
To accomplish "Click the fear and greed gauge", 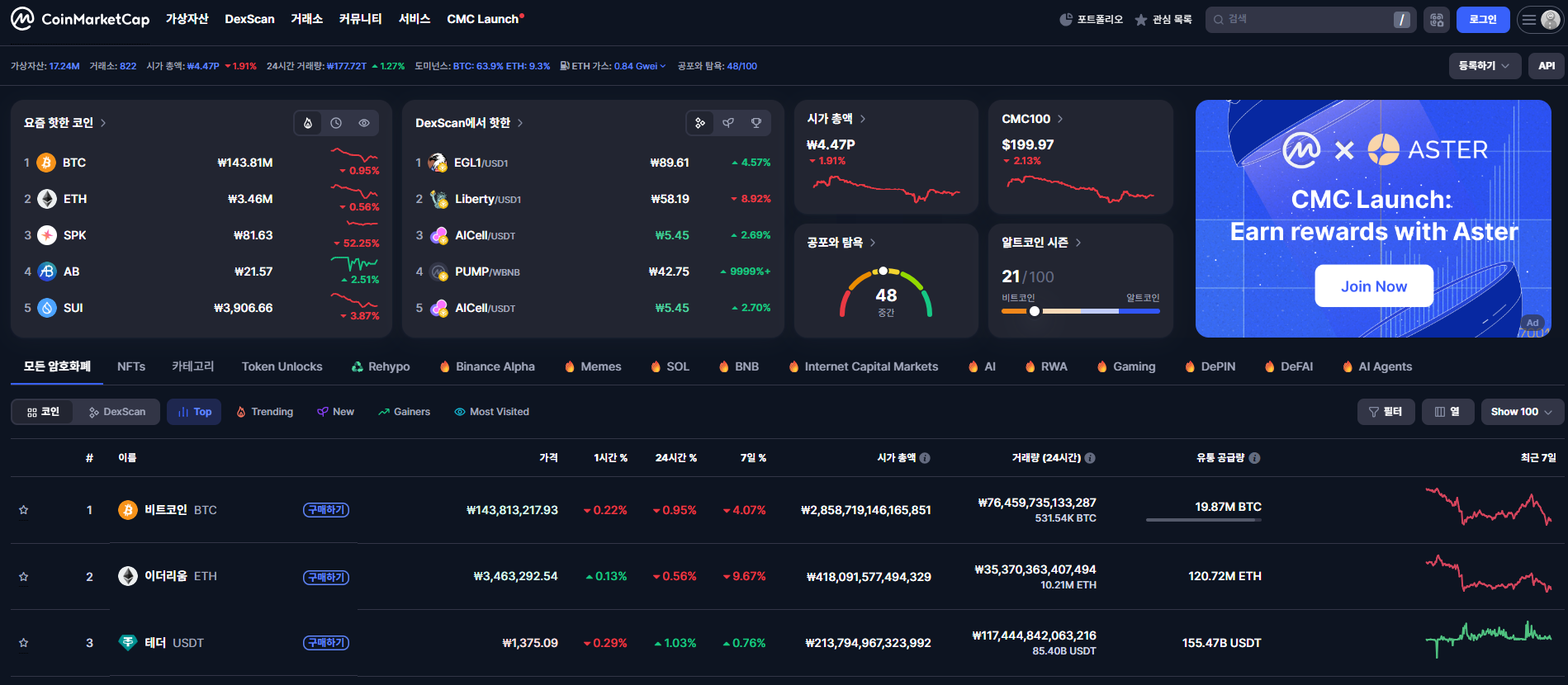I will tap(886, 294).
